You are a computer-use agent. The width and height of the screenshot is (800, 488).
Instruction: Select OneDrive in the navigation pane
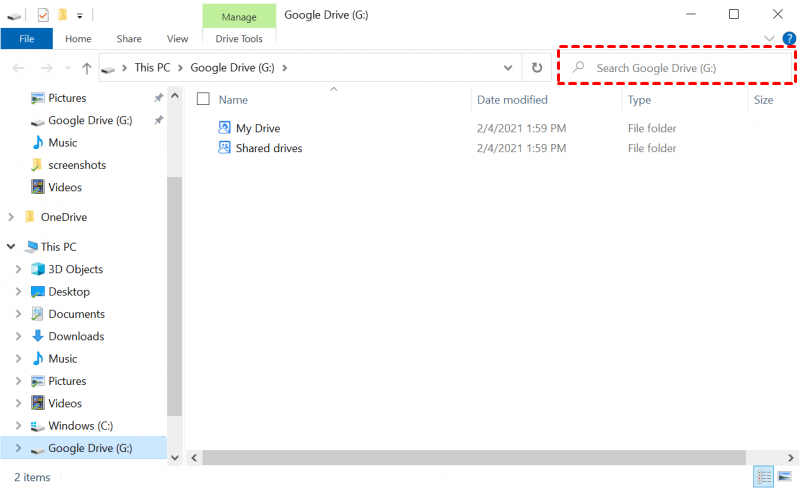tap(64, 217)
